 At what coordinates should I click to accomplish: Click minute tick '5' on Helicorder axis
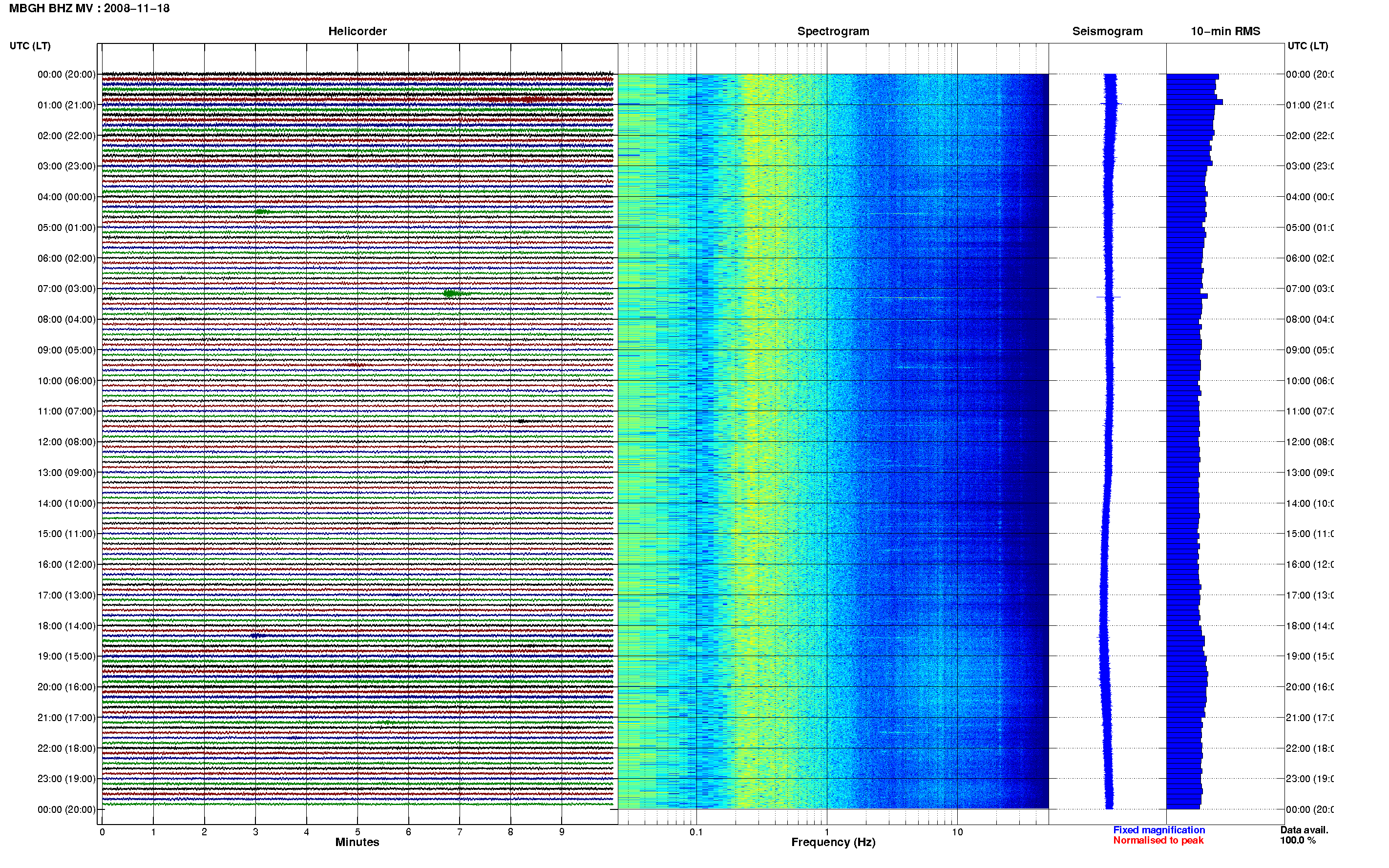tap(357, 832)
